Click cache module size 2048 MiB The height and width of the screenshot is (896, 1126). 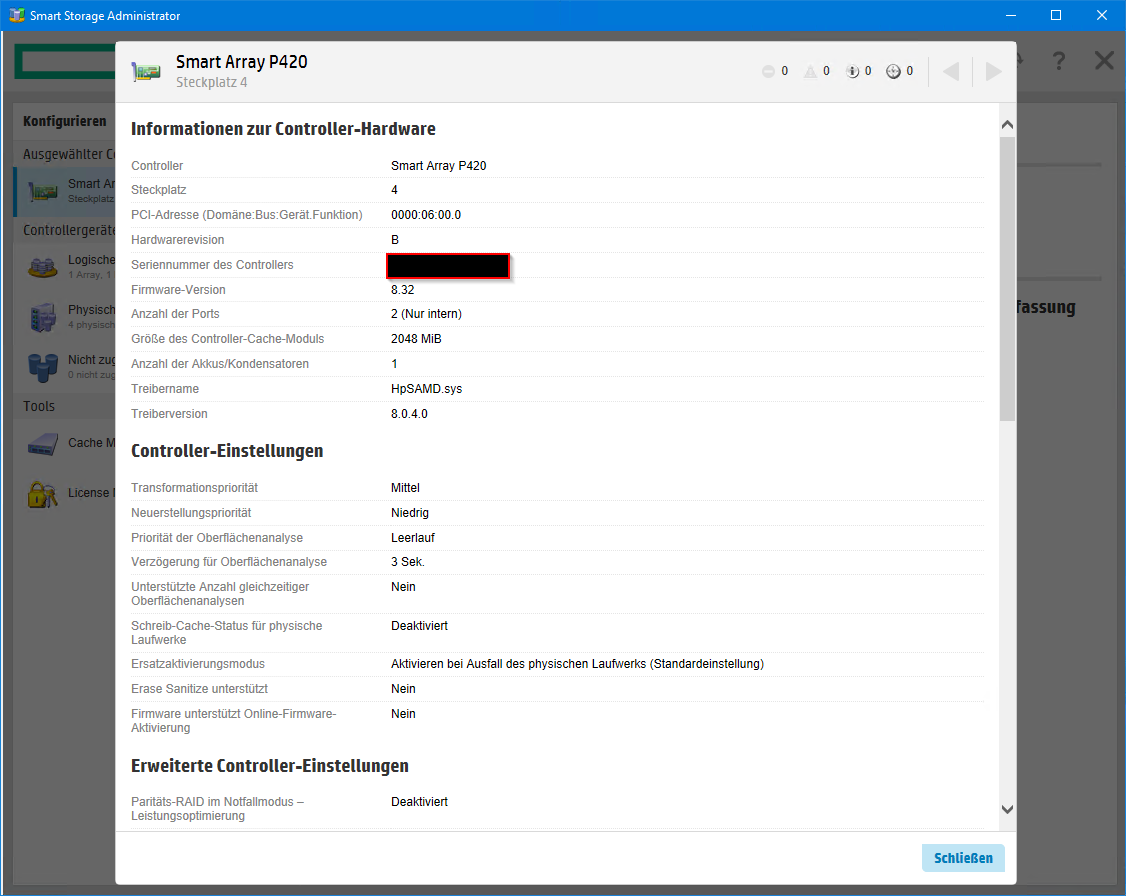pyautogui.click(x=416, y=339)
